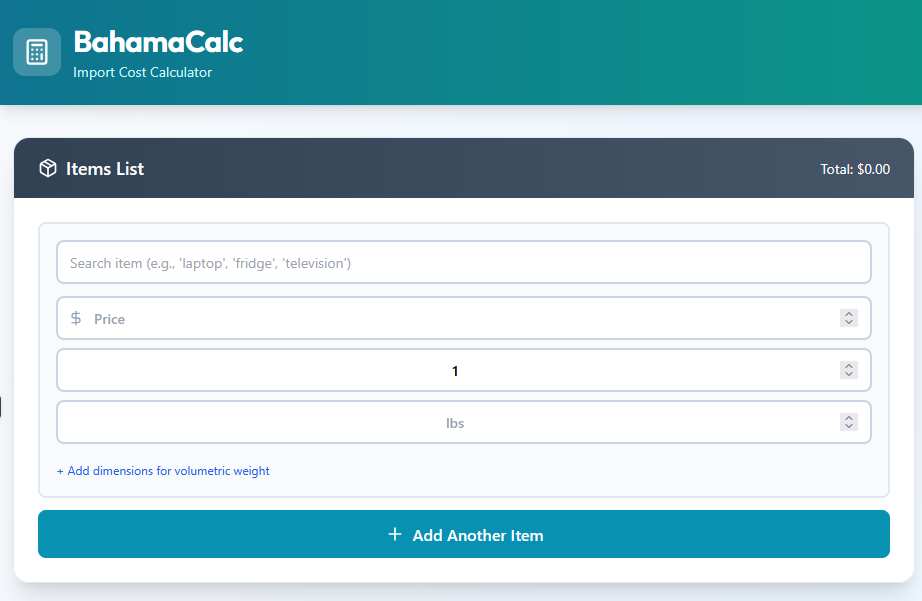Viewport: 922px width, 601px height.
Task: Click the Total: $0.00 amount
Action: [x=855, y=170]
